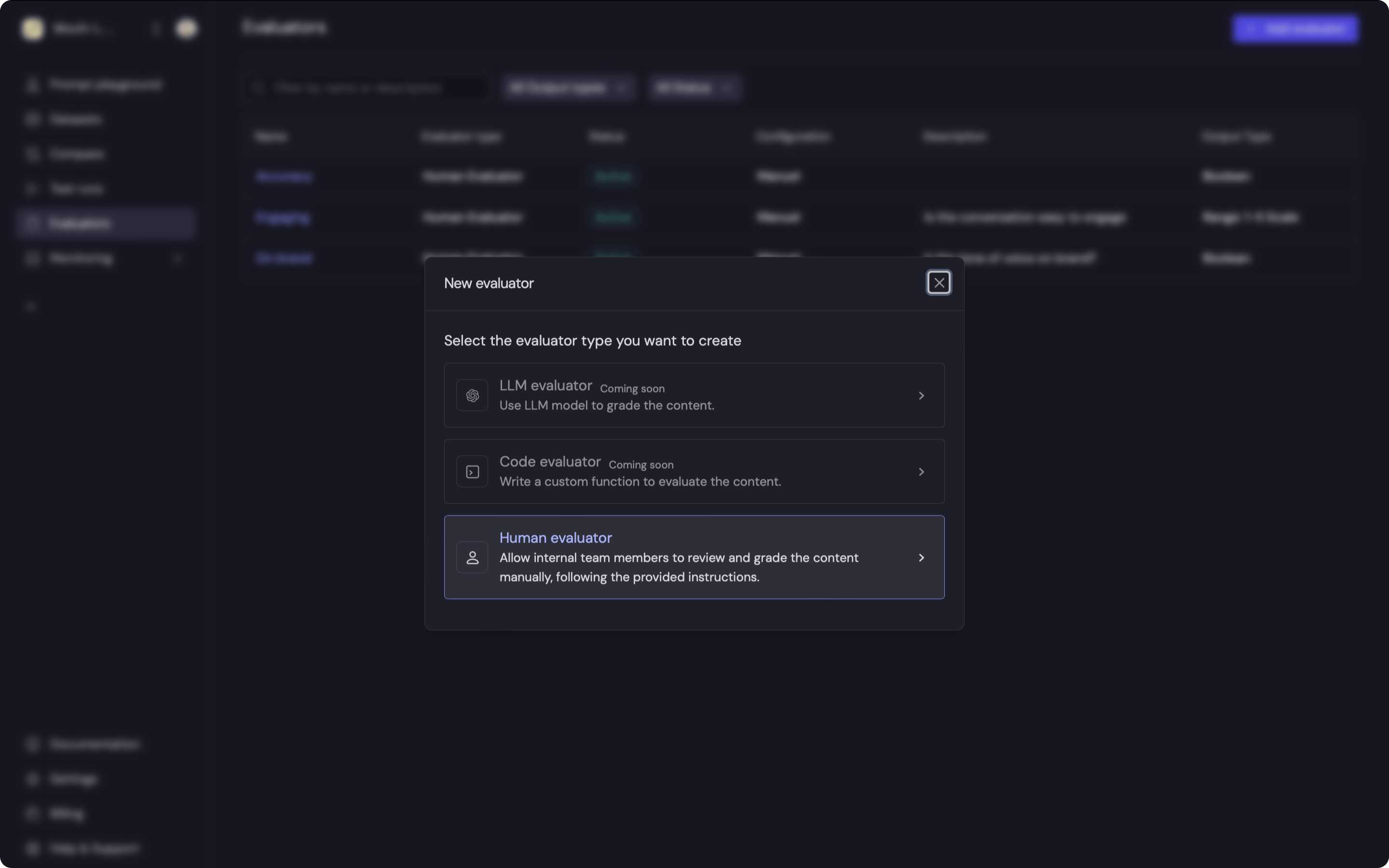Open the Human evaluator row's chevron arrow
The height and width of the screenshot is (868, 1389).
point(921,557)
